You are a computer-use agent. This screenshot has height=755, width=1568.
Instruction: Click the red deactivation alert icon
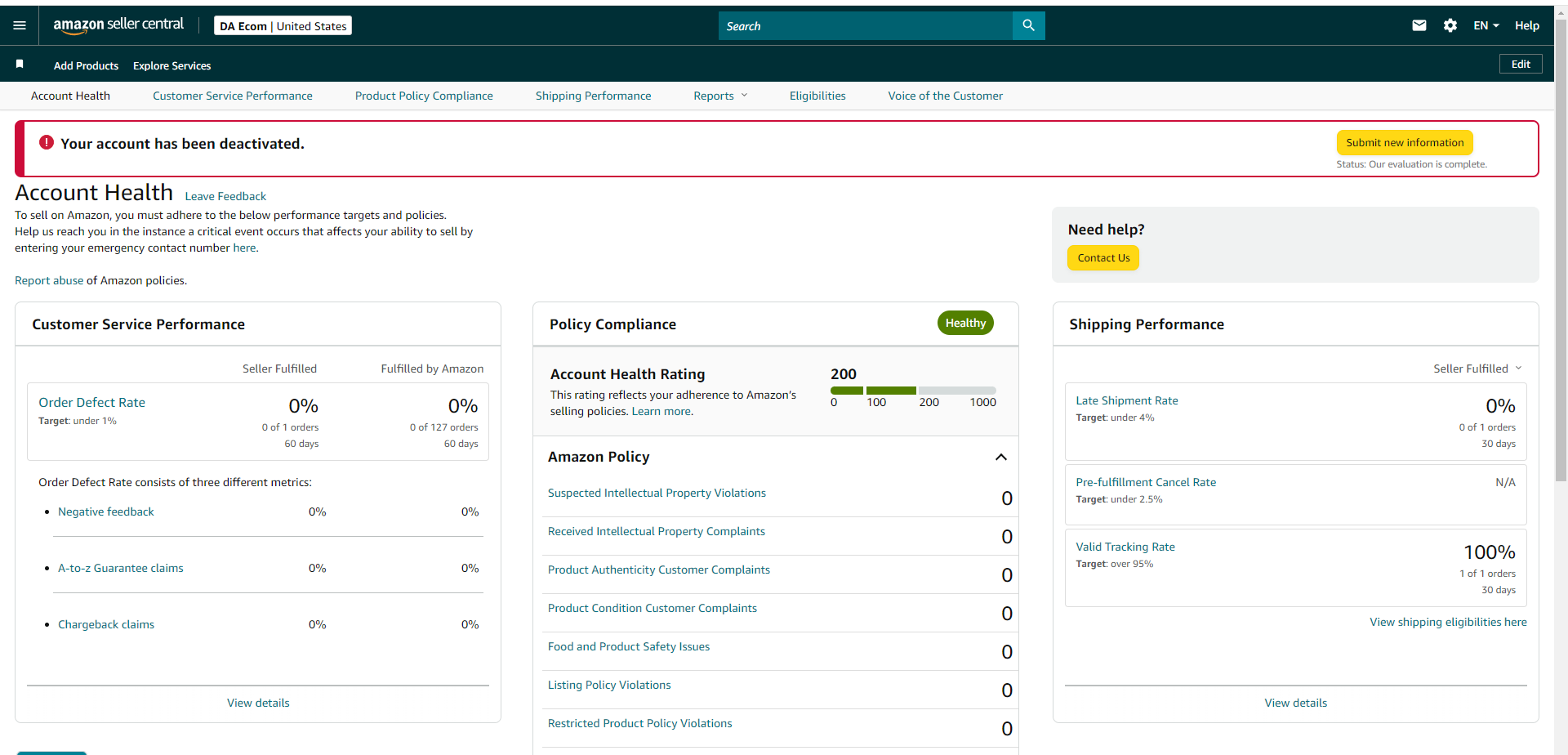point(47,142)
